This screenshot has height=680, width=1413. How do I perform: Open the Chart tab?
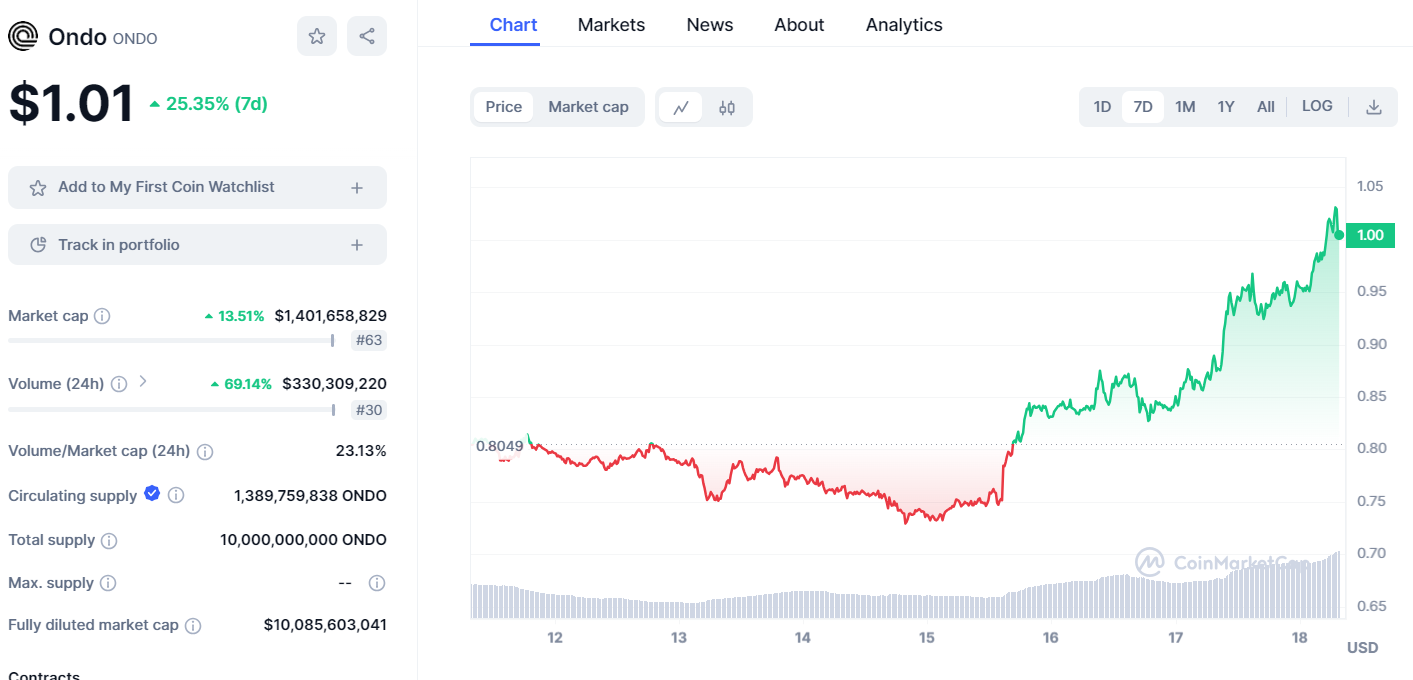point(513,25)
